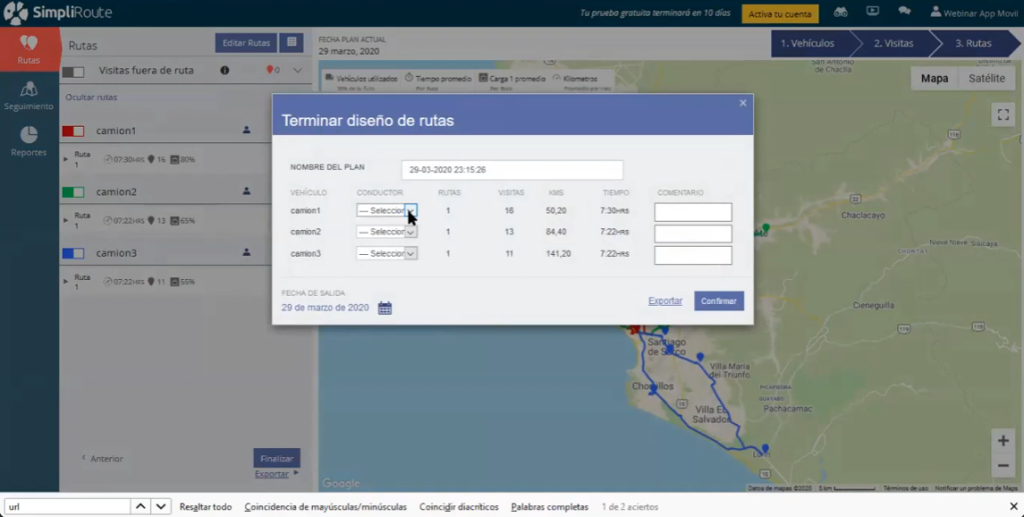Click the info icon beside Visitas fuera de ruta

click(x=225, y=70)
